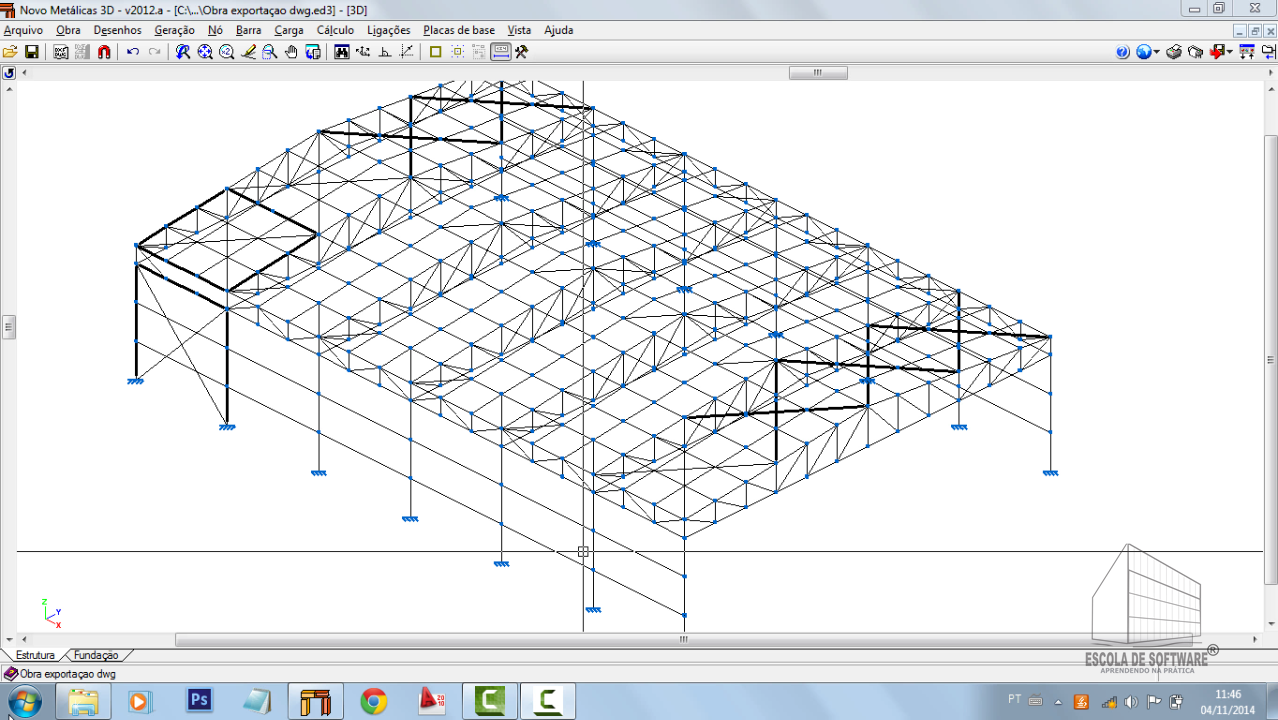
Task: Click the yellow square window selection icon
Action: [x=435, y=52]
